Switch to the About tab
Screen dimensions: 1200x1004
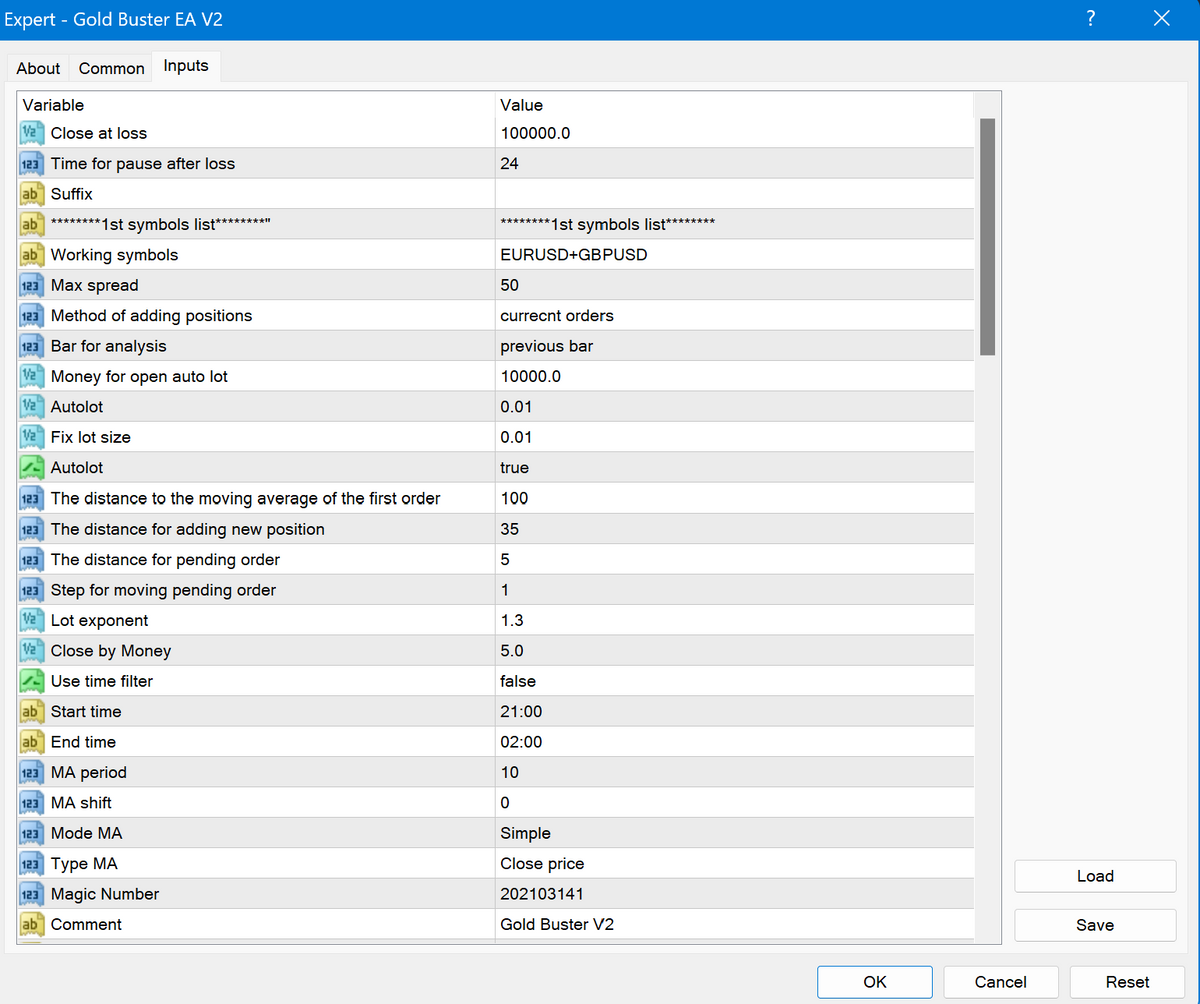tap(38, 68)
